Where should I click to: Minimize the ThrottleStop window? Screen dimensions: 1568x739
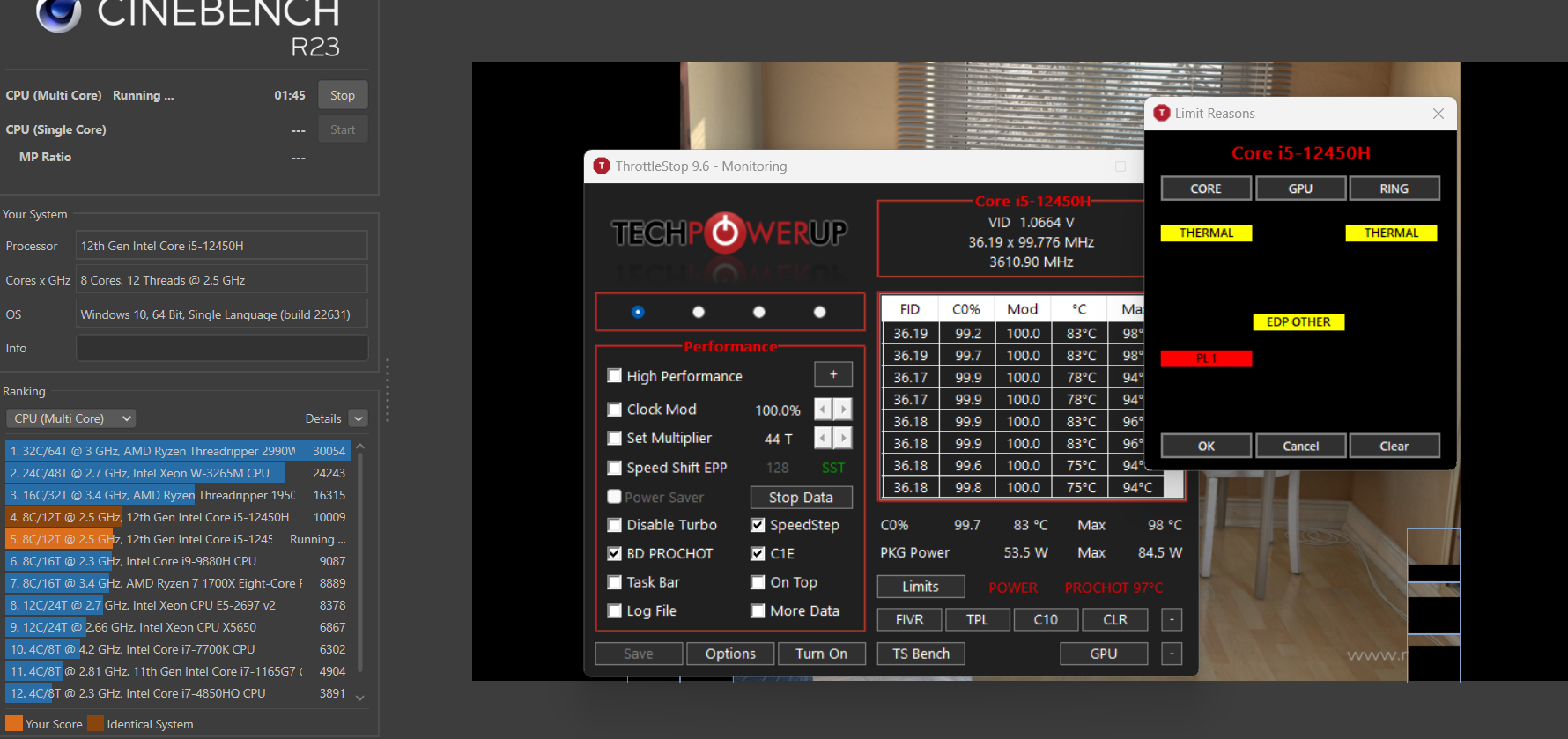[1069, 166]
